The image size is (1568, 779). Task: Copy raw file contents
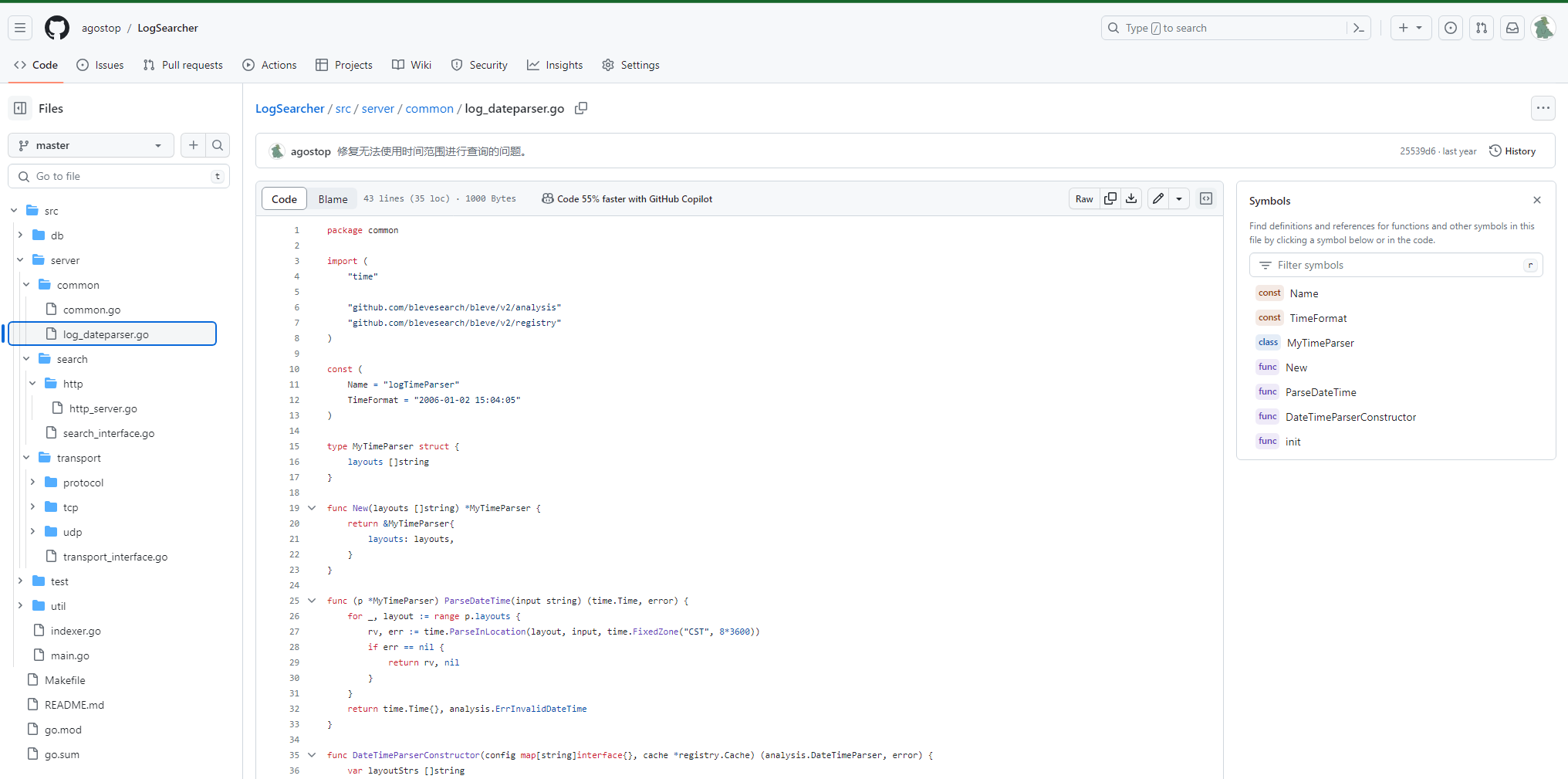click(x=1110, y=198)
